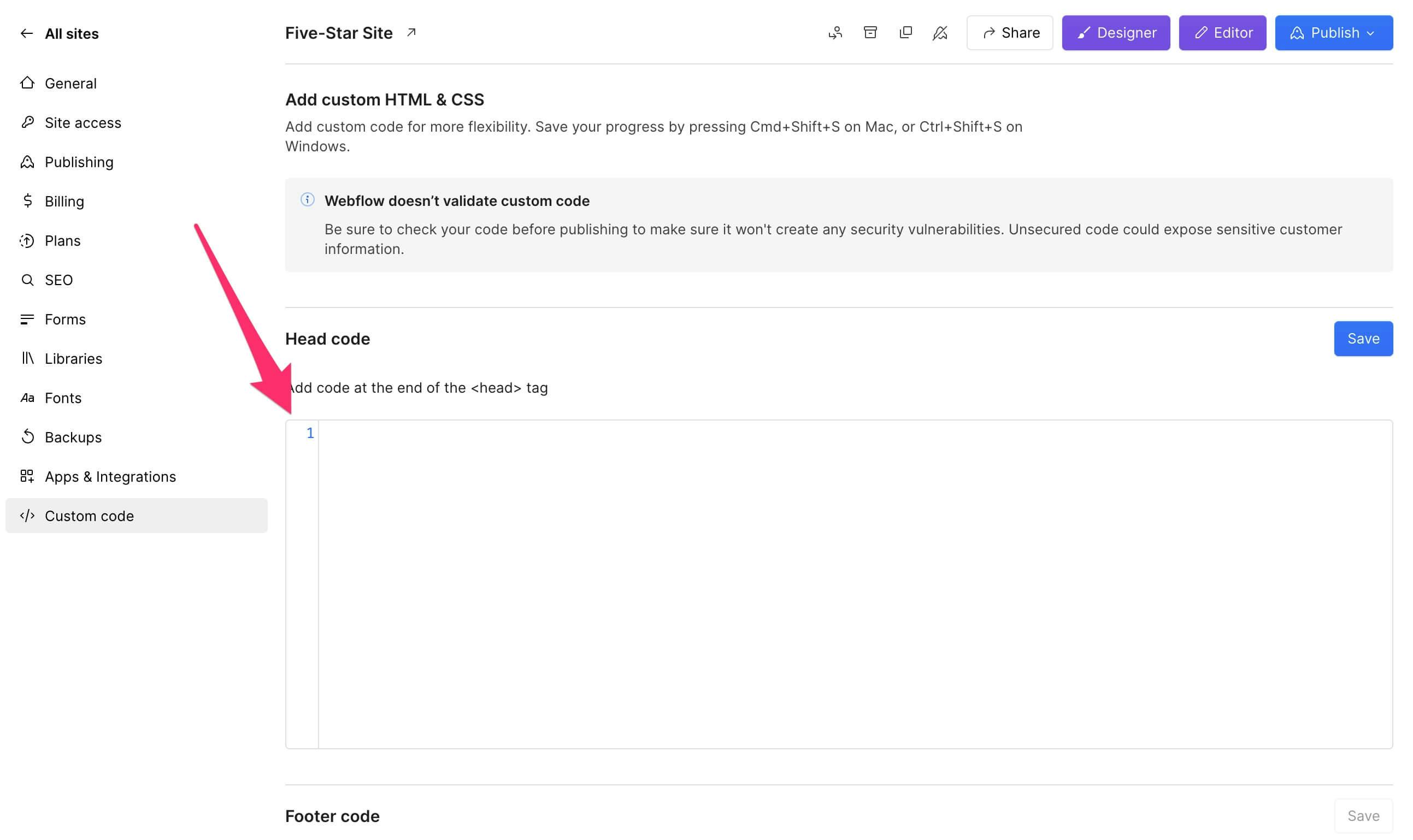Open Site access settings
1413x840 pixels.
[136, 122]
